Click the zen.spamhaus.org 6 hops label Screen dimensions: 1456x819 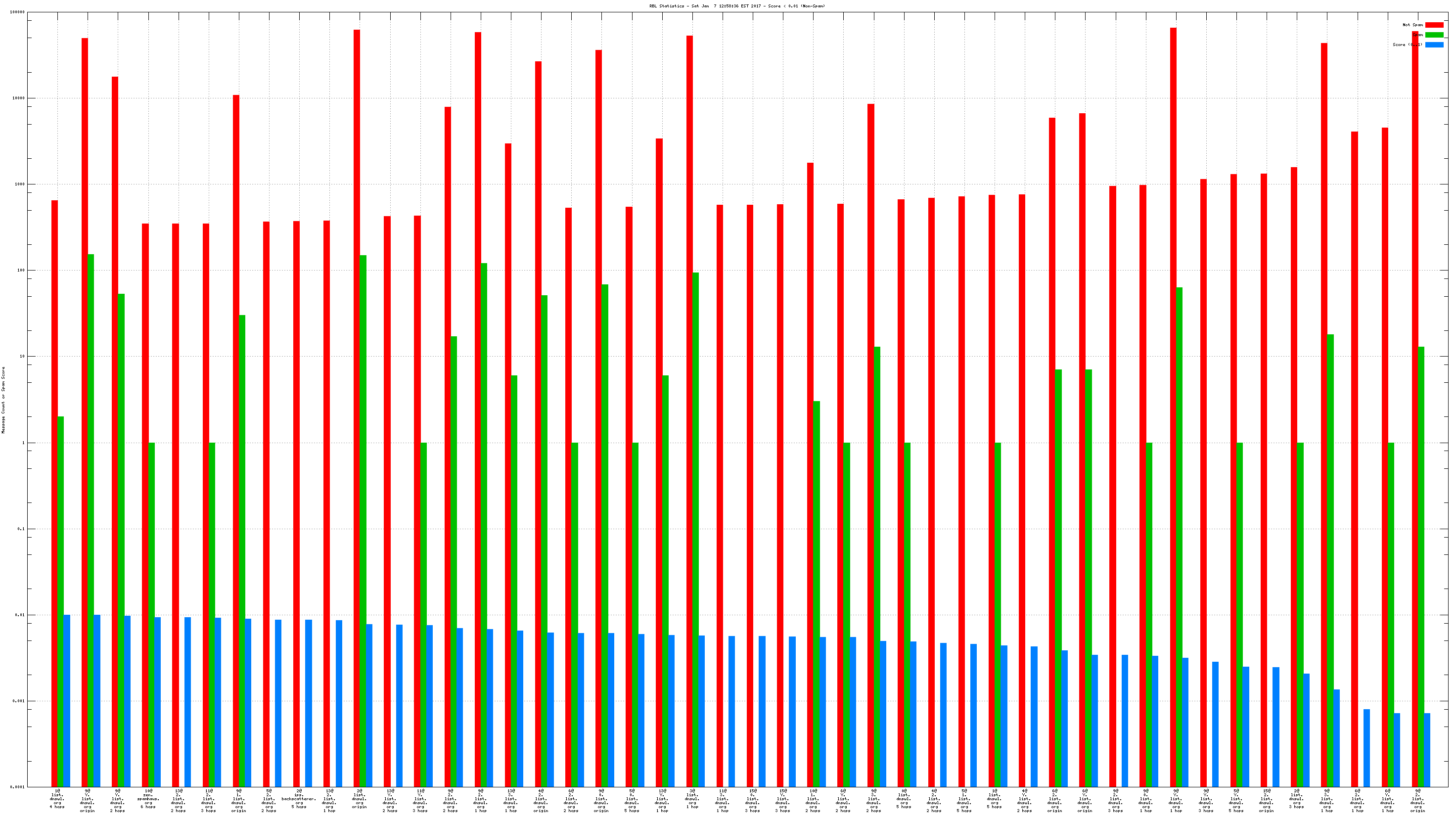(148, 799)
